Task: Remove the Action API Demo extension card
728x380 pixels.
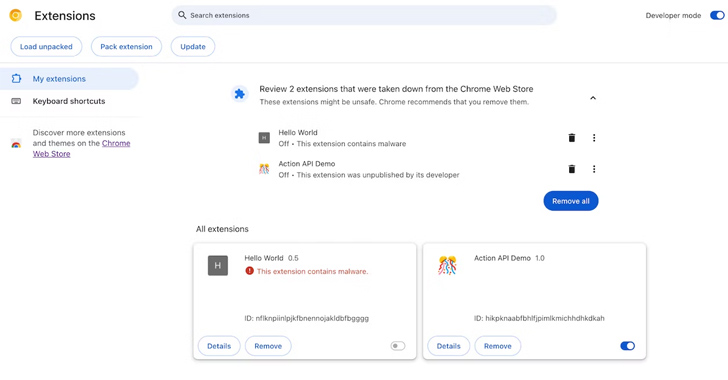Action: point(498,346)
